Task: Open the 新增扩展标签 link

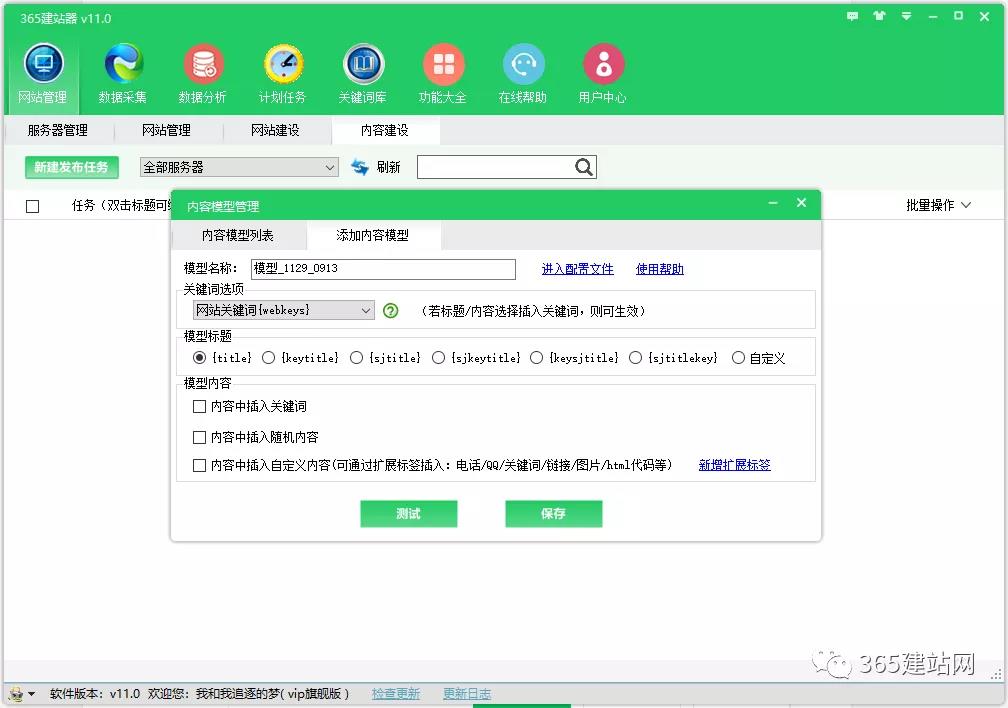Action: pos(734,465)
